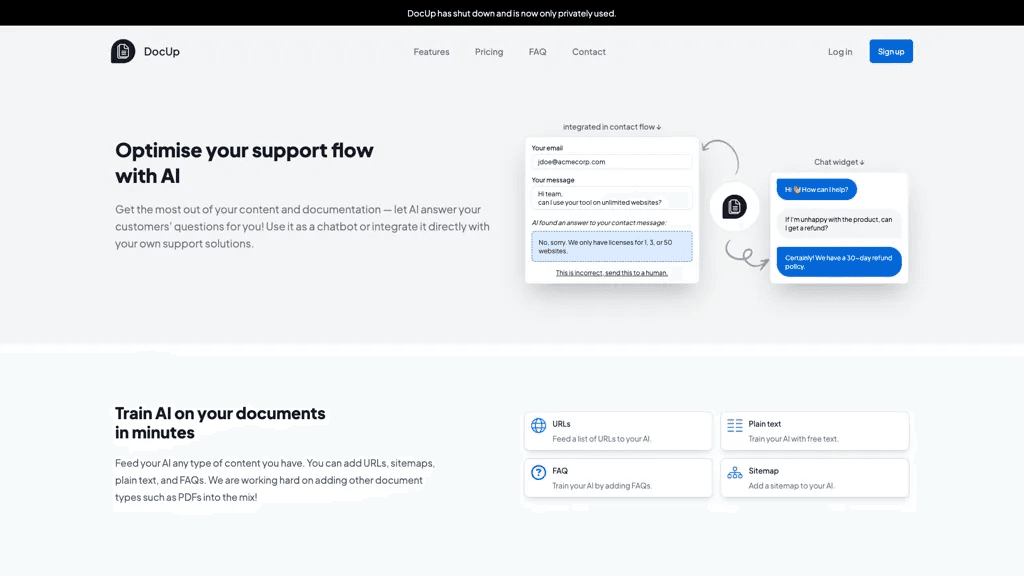The width and height of the screenshot is (1024, 576).
Task: Click the blue Sign up button
Action: [x=891, y=52]
